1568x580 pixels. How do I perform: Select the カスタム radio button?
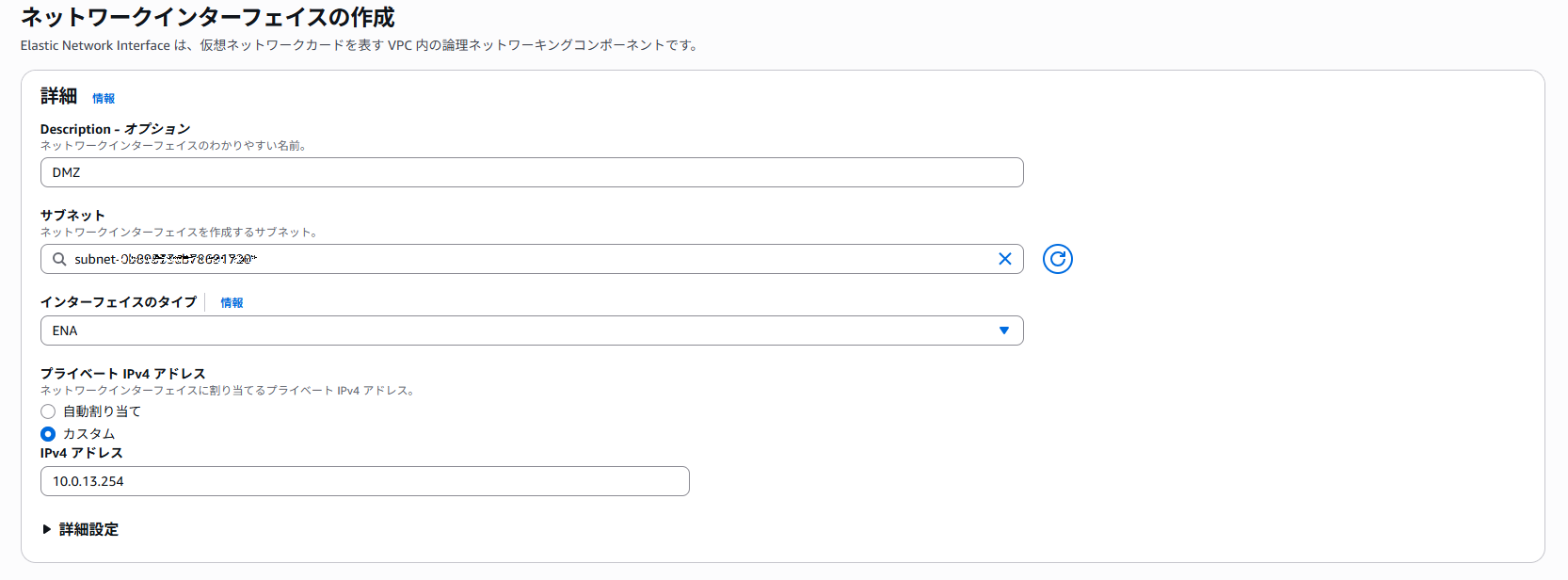click(48, 434)
